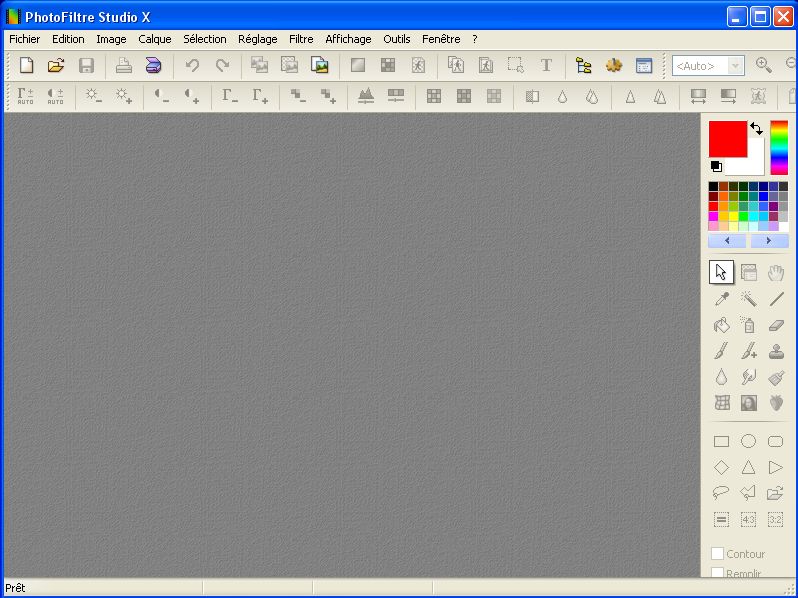Select the magic wand tool
Image resolution: width=798 pixels, height=598 pixels.
[x=748, y=299]
